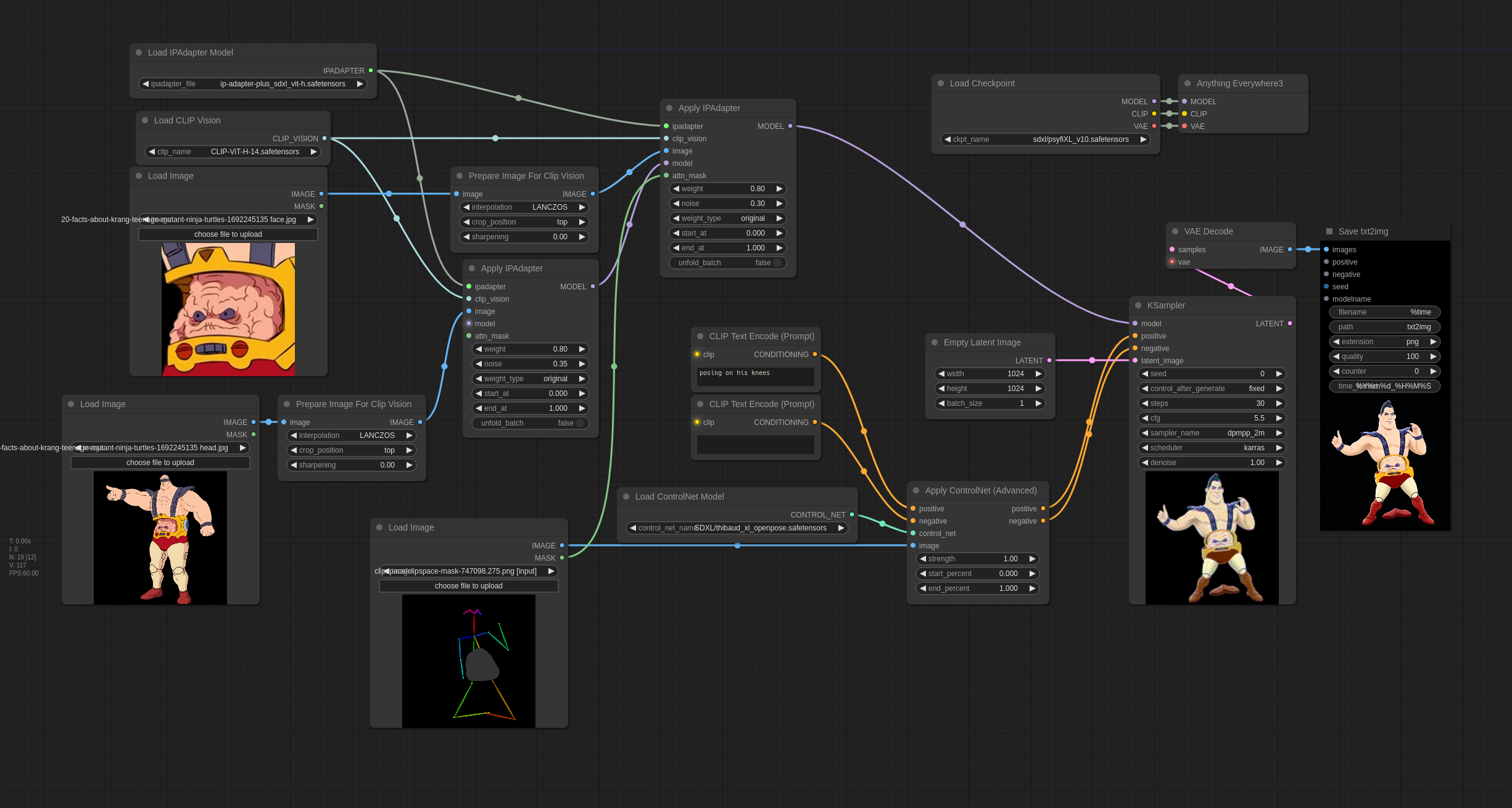Click the openpose skeleton image preview
The width and height of the screenshot is (1512, 808).
coord(469,661)
